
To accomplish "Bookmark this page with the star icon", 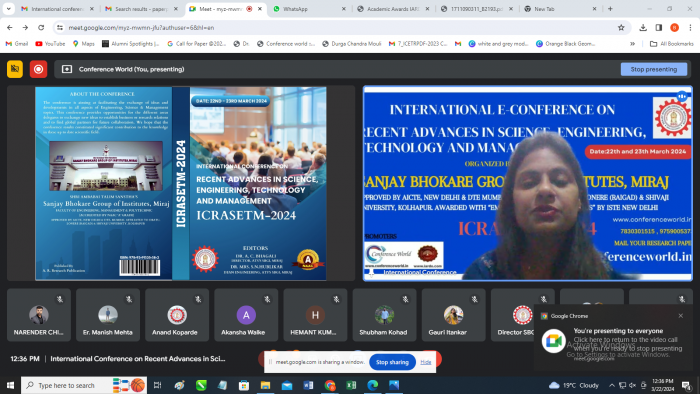I will pyautogui.click(x=621, y=28).
